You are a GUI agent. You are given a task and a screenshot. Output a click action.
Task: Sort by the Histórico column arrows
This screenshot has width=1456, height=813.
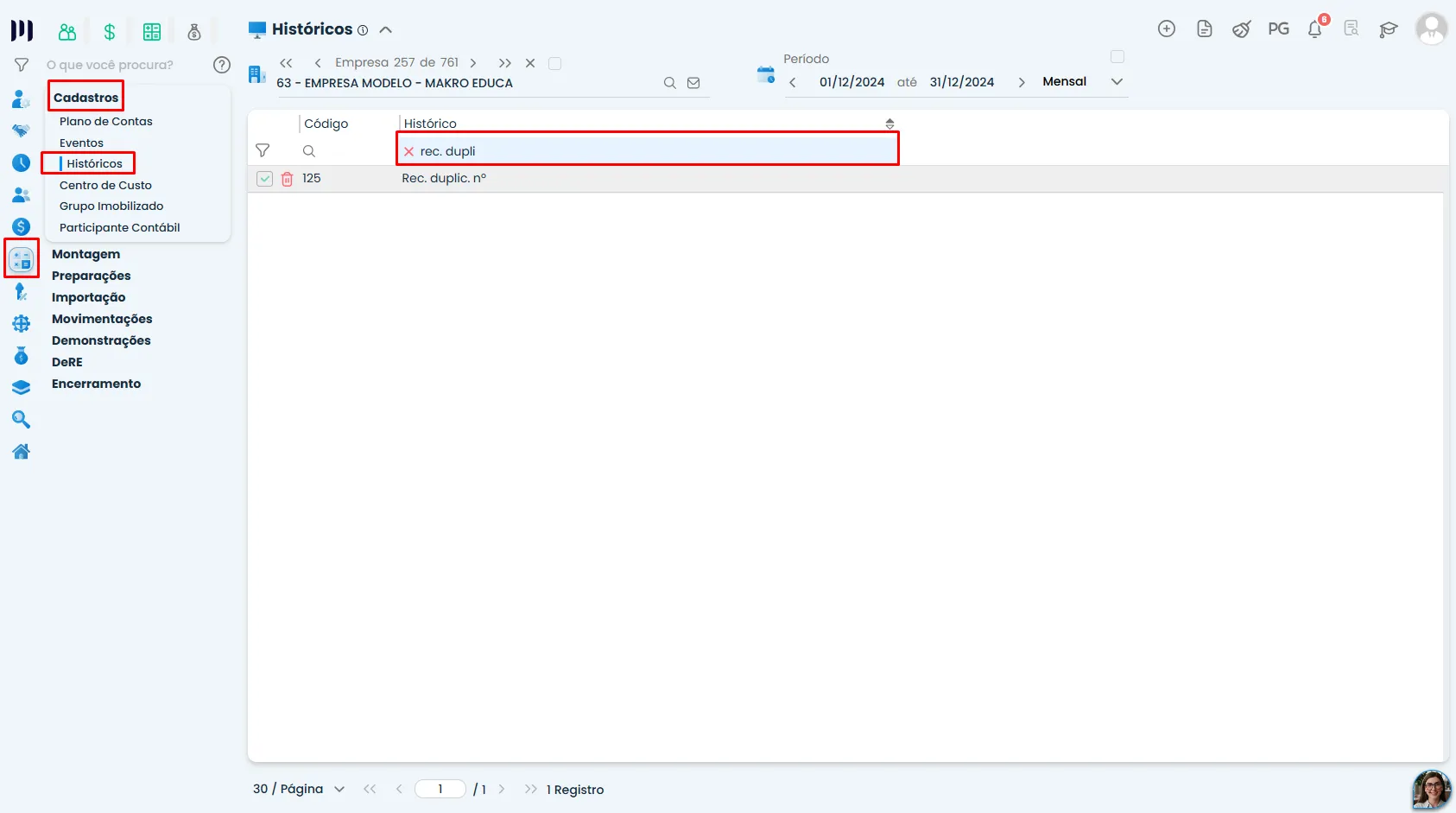(889, 124)
